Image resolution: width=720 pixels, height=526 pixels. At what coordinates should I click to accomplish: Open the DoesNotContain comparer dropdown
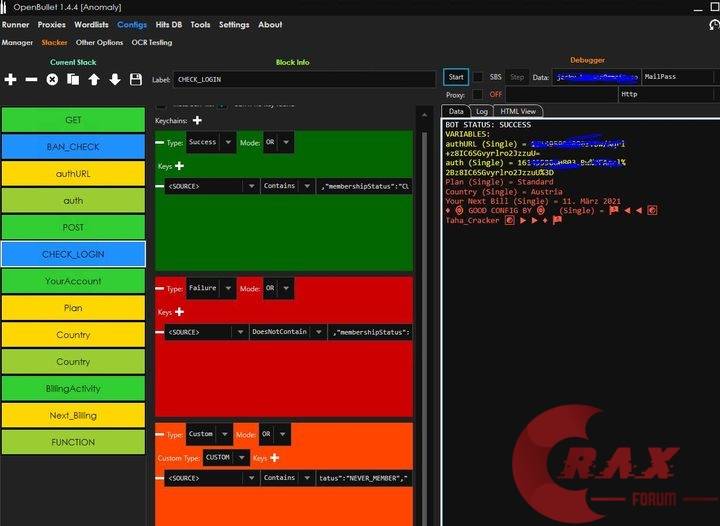coord(287,332)
